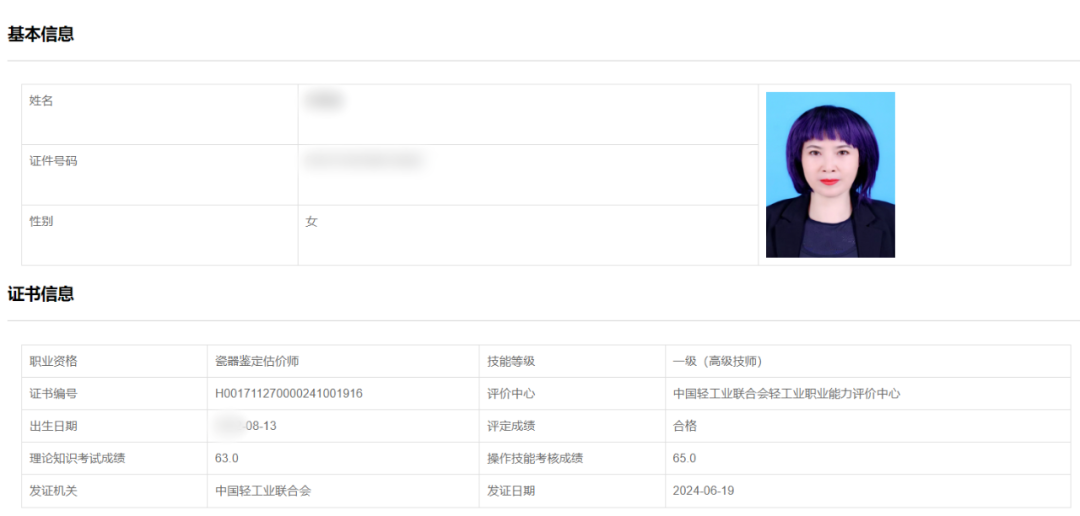Click certificate number H00171127000241001916
The height and width of the screenshot is (516, 1080).
289,393
